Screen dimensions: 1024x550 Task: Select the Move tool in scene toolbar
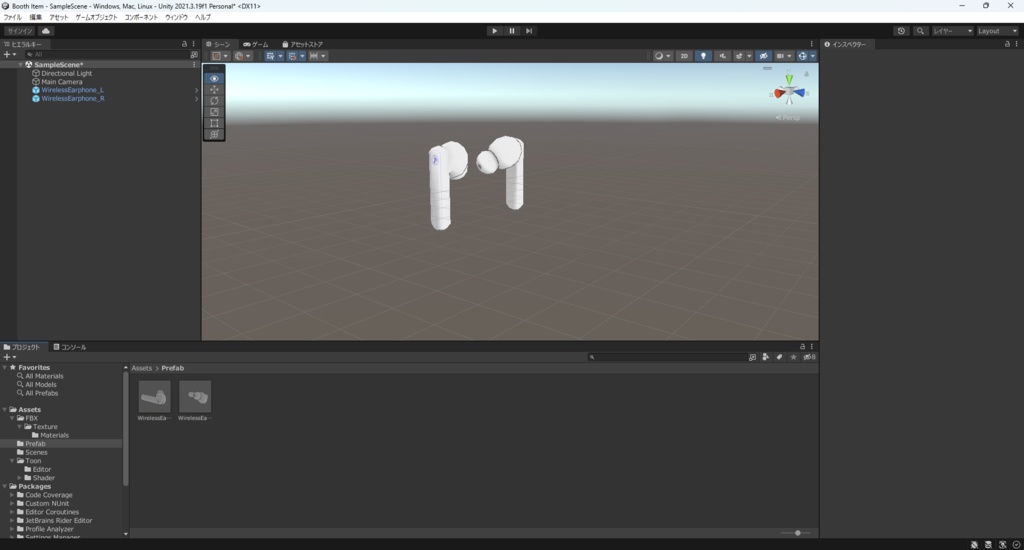(x=214, y=89)
